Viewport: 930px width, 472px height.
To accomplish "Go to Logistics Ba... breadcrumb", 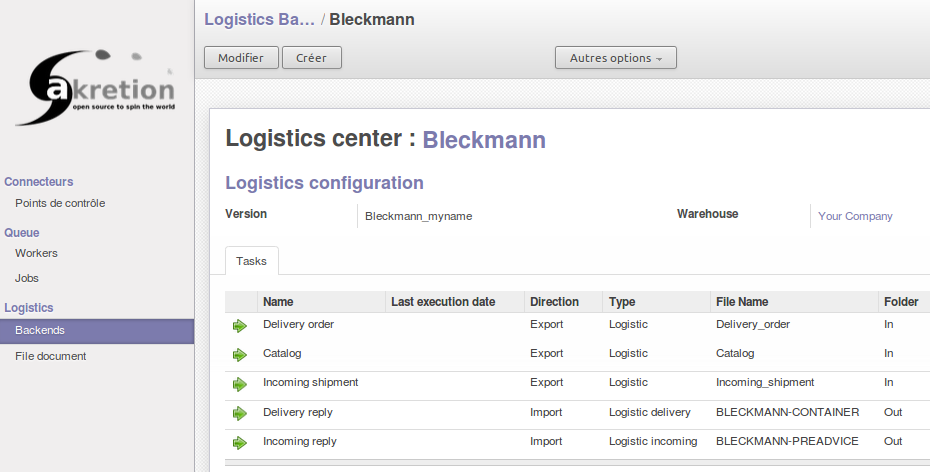I will [259, 20].
